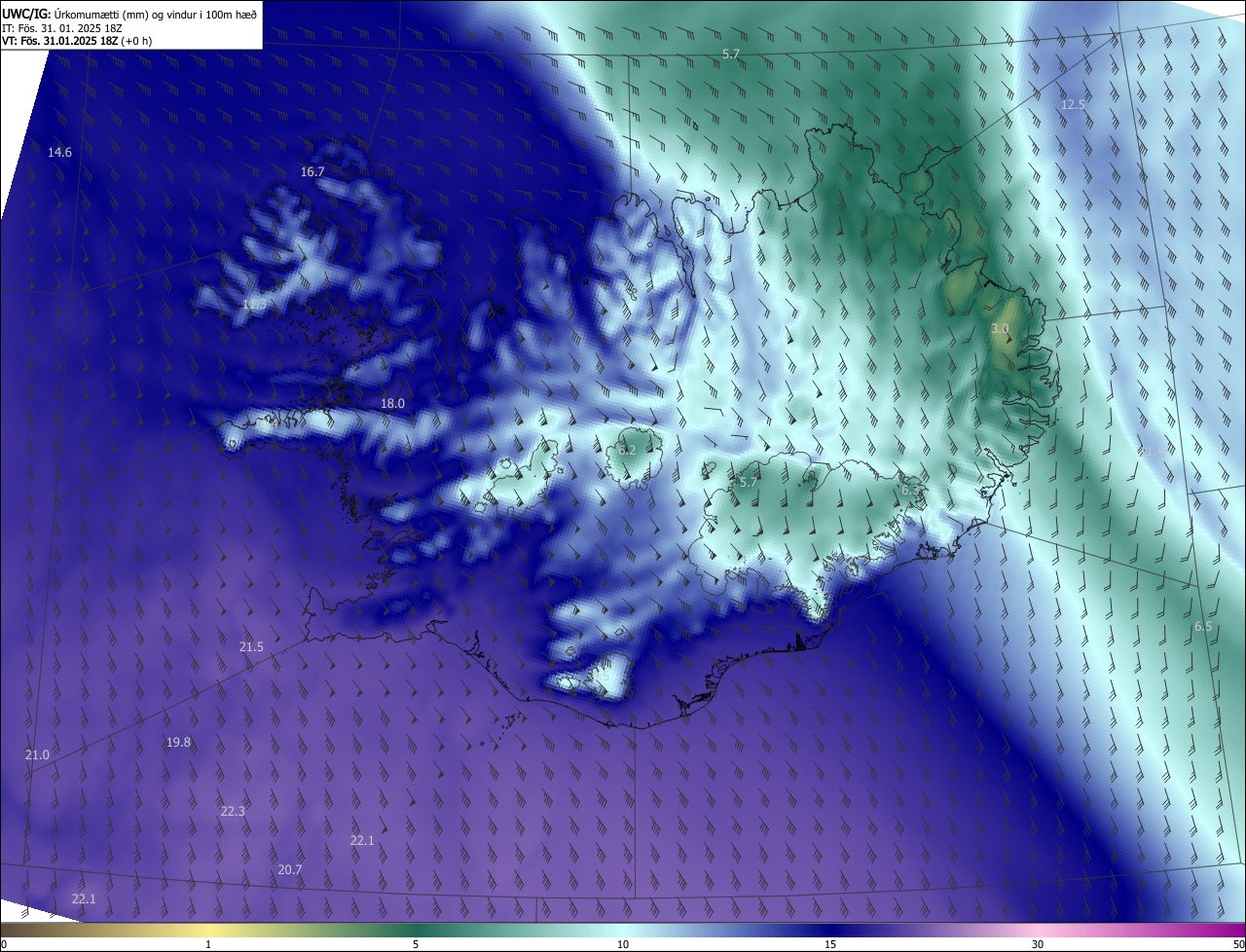Click the 19.8 value label on the map
The image size is (1246, 952).
tap(178, 742)
